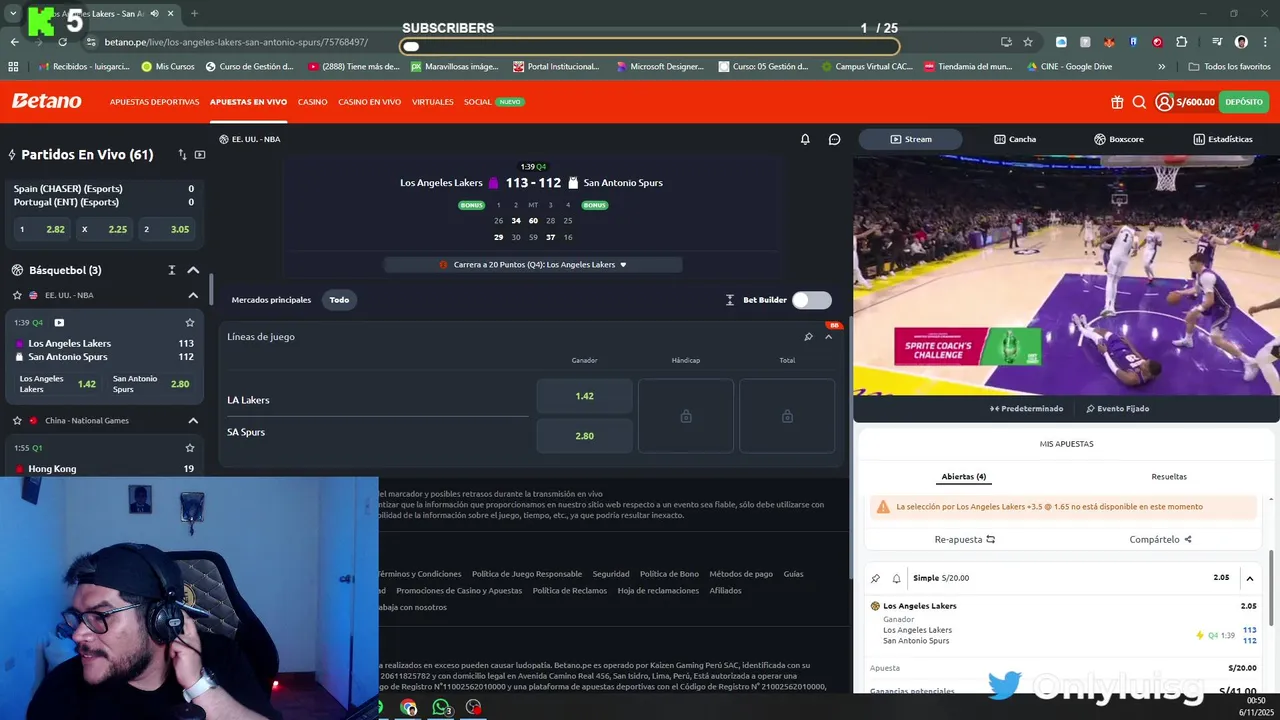This screenshot has height=720, width=1280.
Task: Switch to the Boxscore tab
Action: (x=1119, y=139)
